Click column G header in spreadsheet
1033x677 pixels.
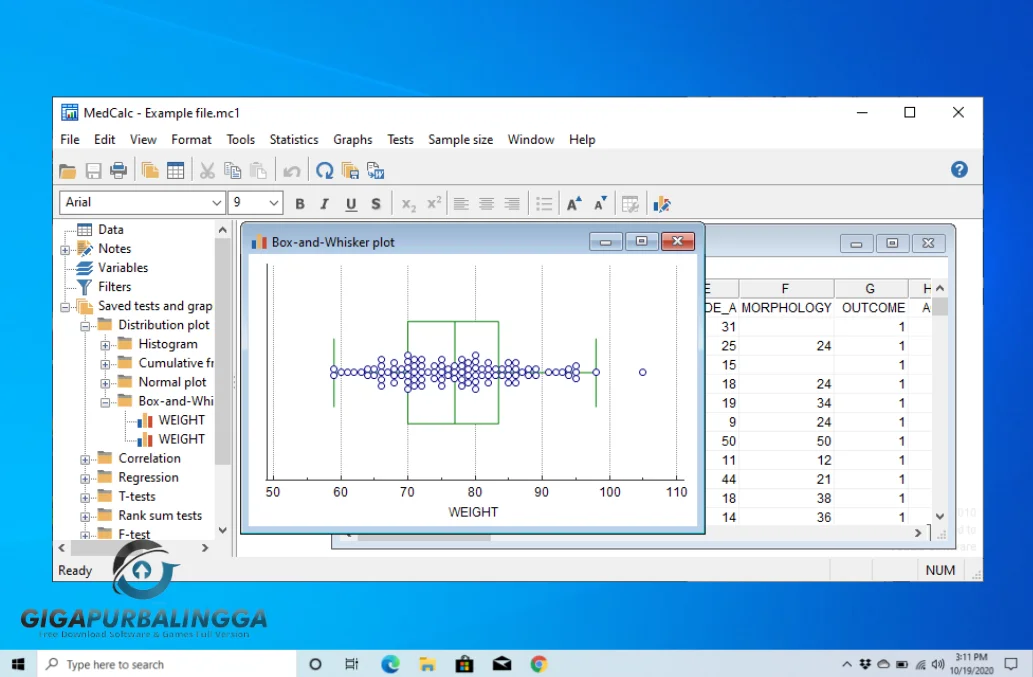click(870, 288)
